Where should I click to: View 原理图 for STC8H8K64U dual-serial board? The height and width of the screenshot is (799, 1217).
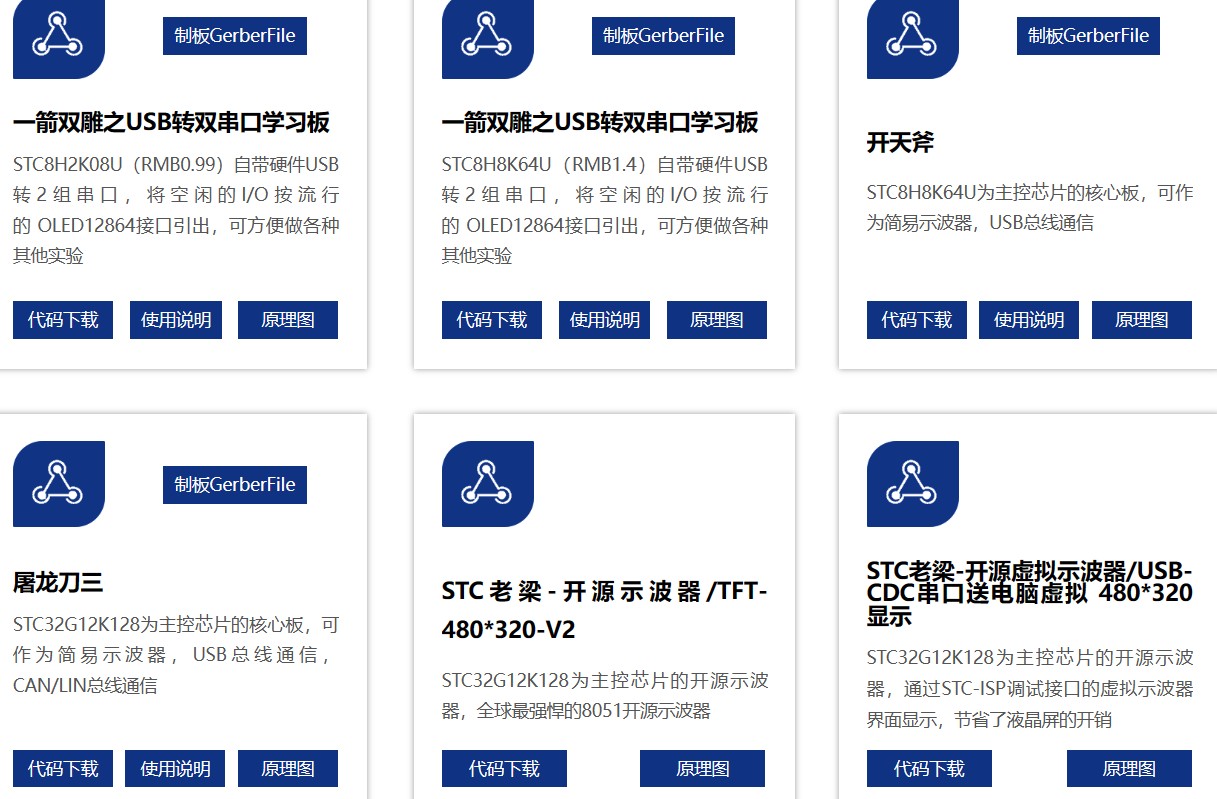point(717,320)
